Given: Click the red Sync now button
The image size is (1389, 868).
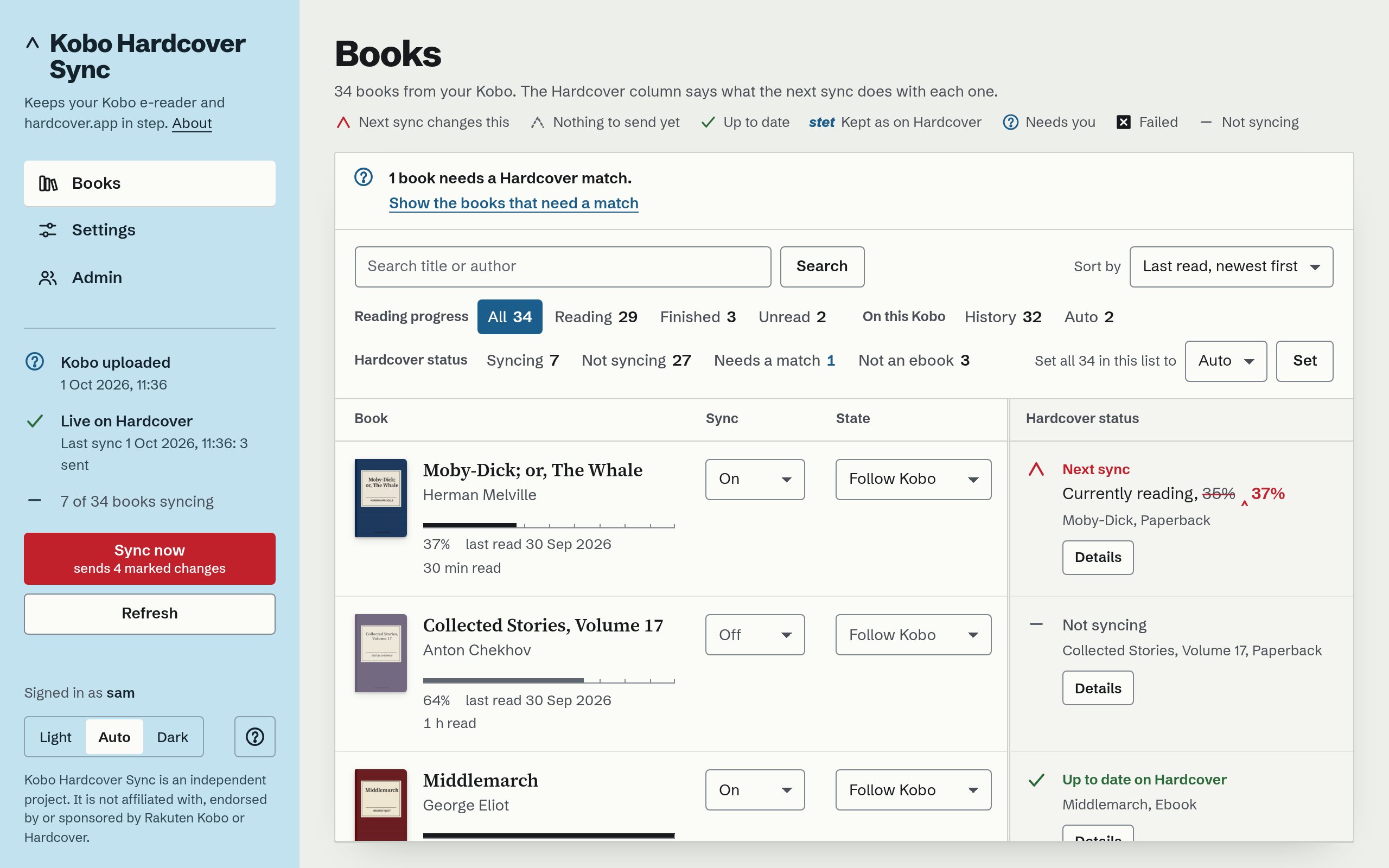Looking at the screenshot, I should [149, 559].
